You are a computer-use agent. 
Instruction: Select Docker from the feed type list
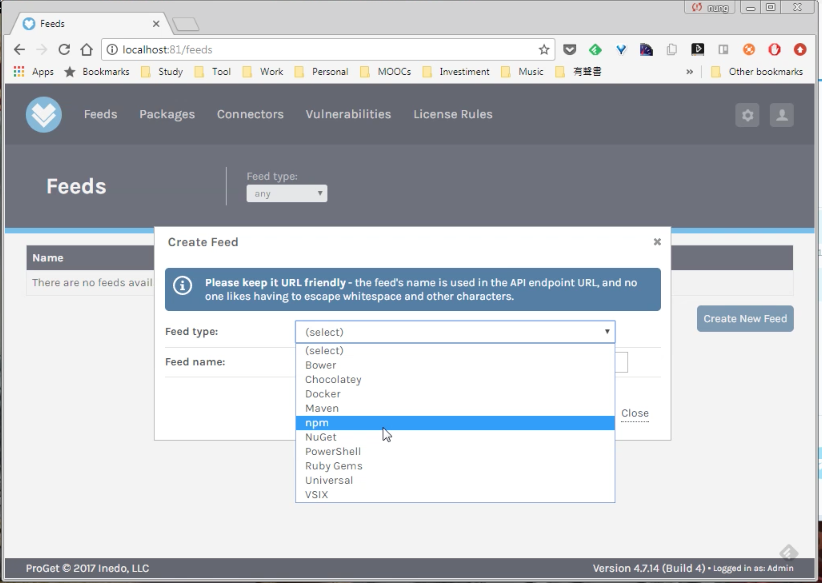click(x=455, y=394)
